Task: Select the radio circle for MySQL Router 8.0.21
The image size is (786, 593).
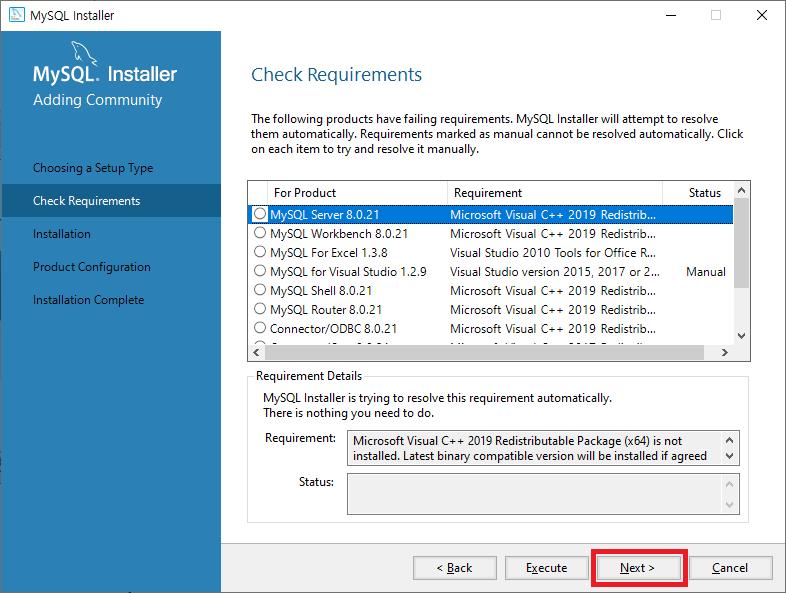Action: click(x=260, y=309)
